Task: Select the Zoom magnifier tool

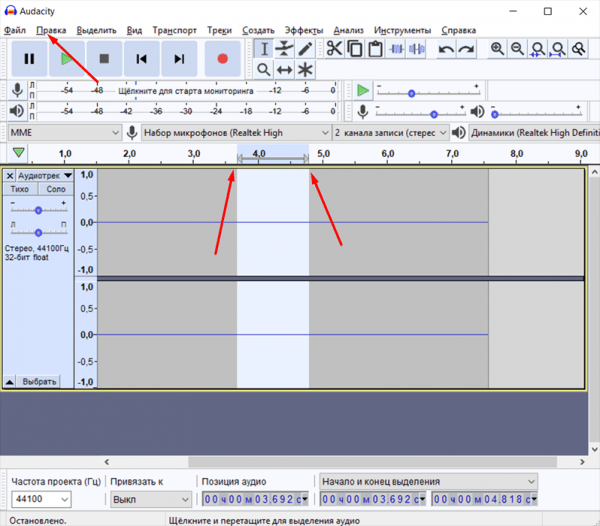Action: pos(264,70)
